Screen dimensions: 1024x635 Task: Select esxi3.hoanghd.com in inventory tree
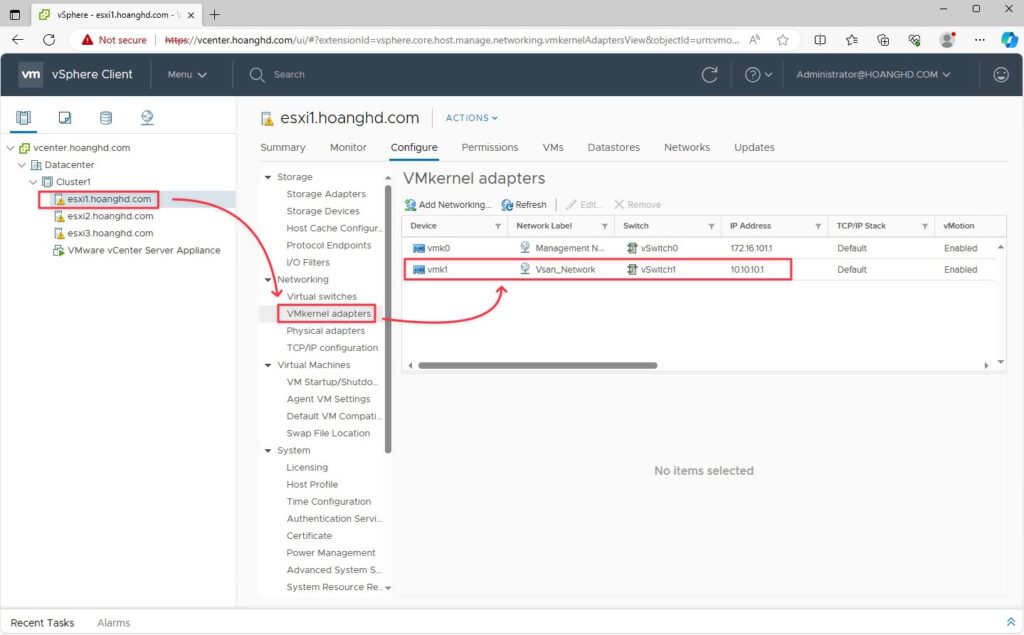pyautogui.click(x=110, y=233)
